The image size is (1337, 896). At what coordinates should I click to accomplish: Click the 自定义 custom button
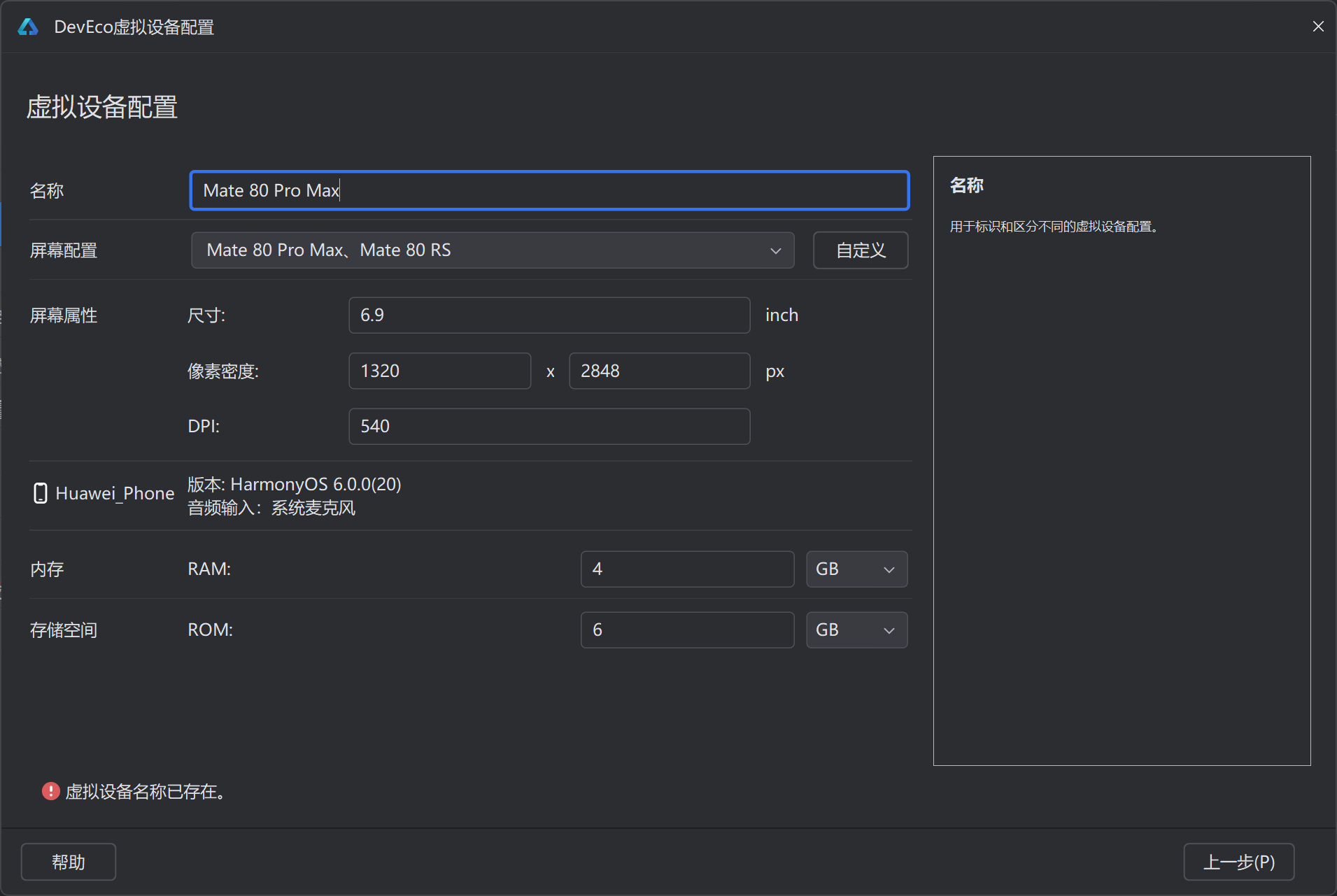[x=861, y=250]
